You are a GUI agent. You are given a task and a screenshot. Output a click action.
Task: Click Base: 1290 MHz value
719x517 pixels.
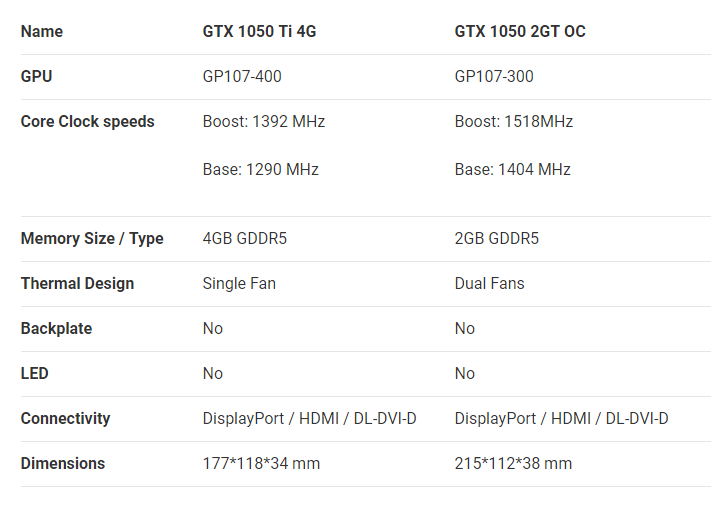pyautogui.click(x=260, y=169)
